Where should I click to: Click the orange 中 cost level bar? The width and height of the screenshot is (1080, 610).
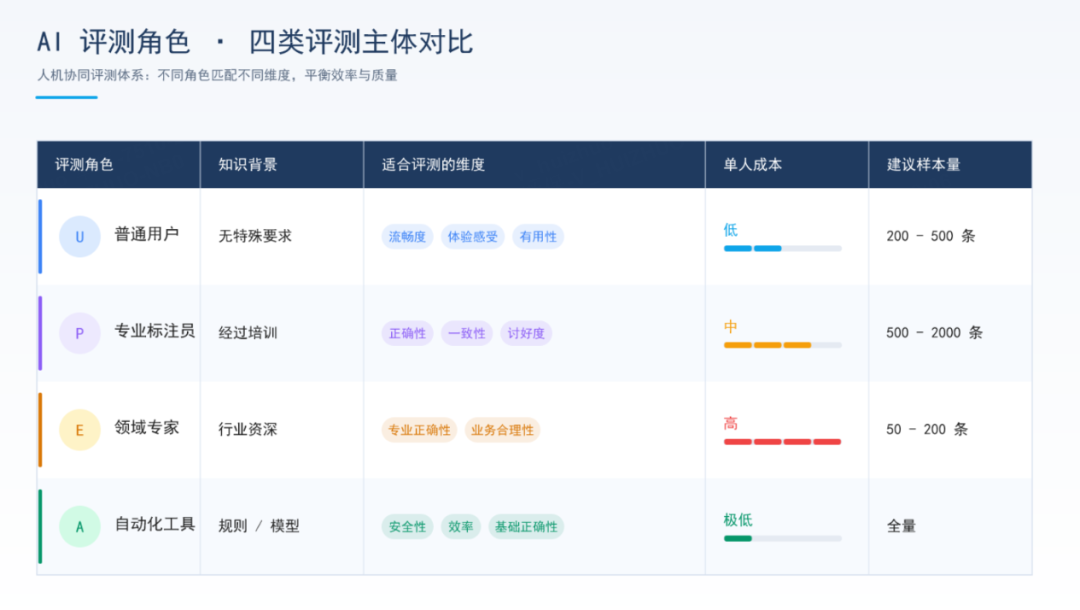[x=782, y=345]
